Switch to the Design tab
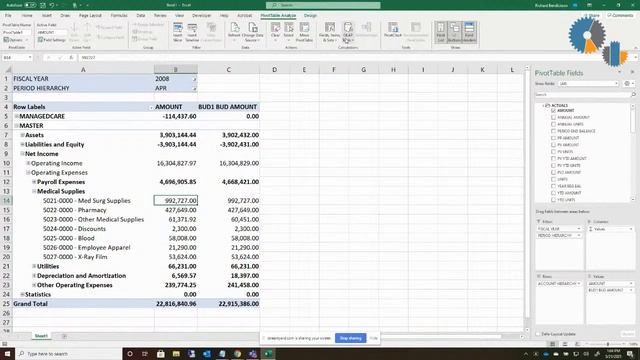 [310, 16]
